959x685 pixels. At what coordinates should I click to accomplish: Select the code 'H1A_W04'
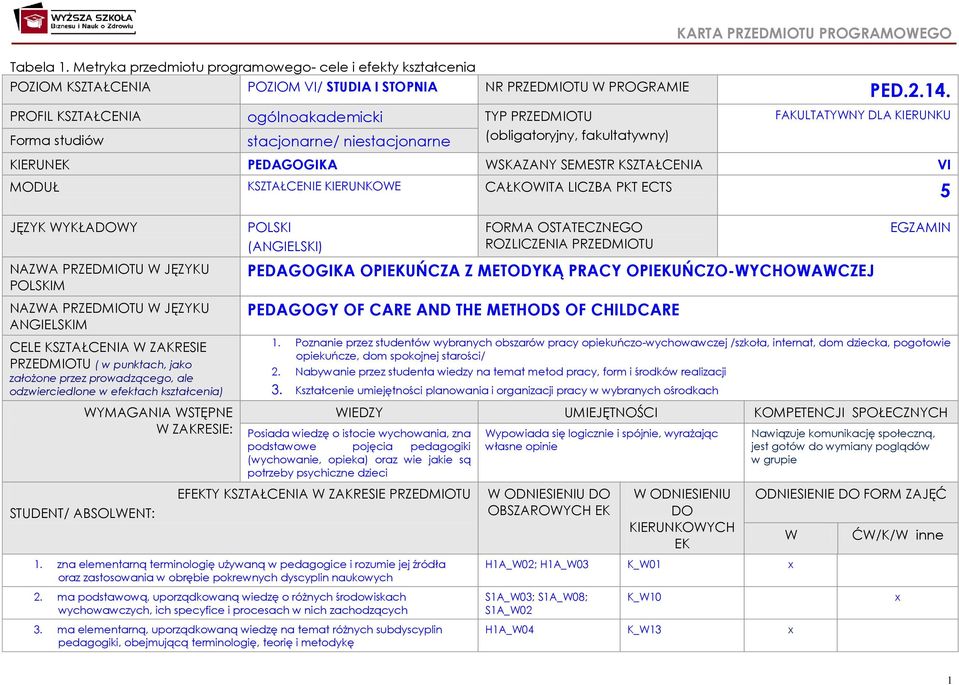509,629
